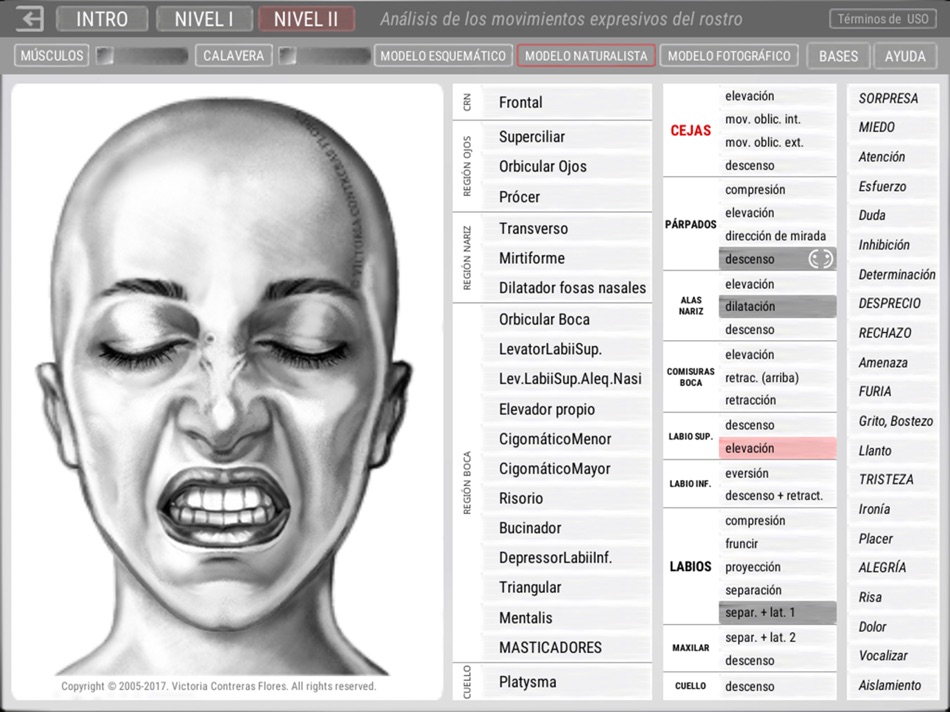Enable the Modelo Fotográfico view

[x=729, y=56]
